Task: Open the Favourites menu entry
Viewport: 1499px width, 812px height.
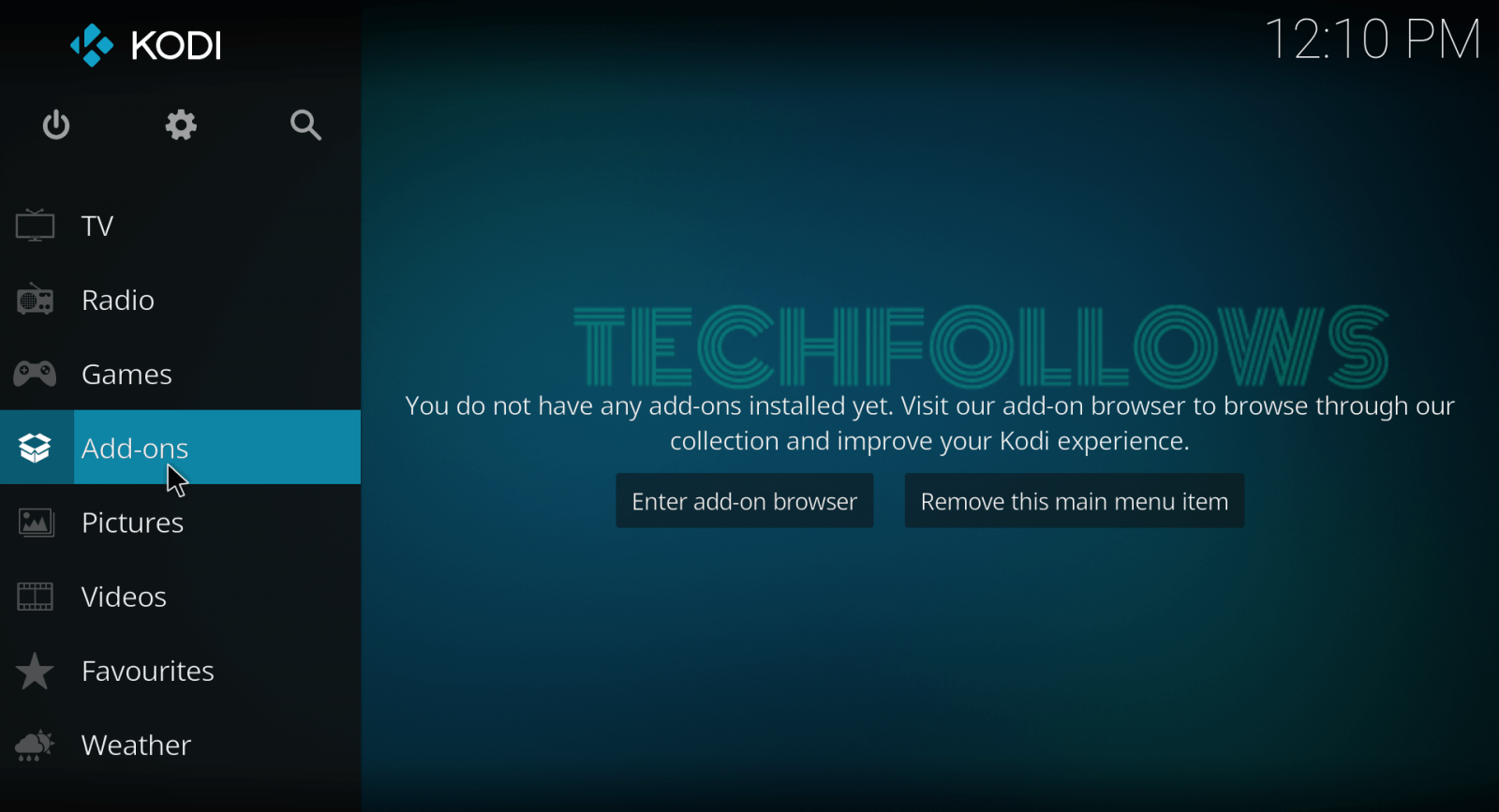Action: pos(148,671)
